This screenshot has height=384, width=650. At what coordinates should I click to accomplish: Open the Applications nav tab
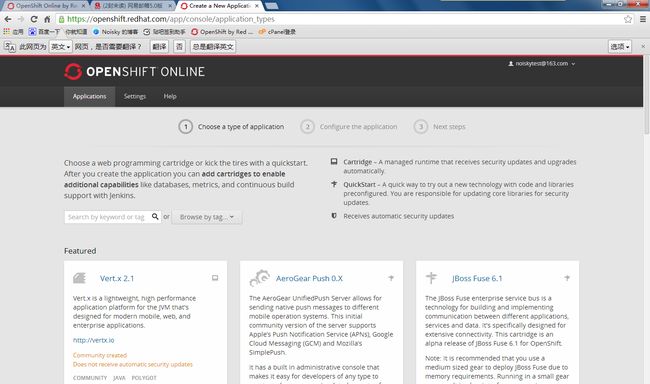tap(90, 96)
